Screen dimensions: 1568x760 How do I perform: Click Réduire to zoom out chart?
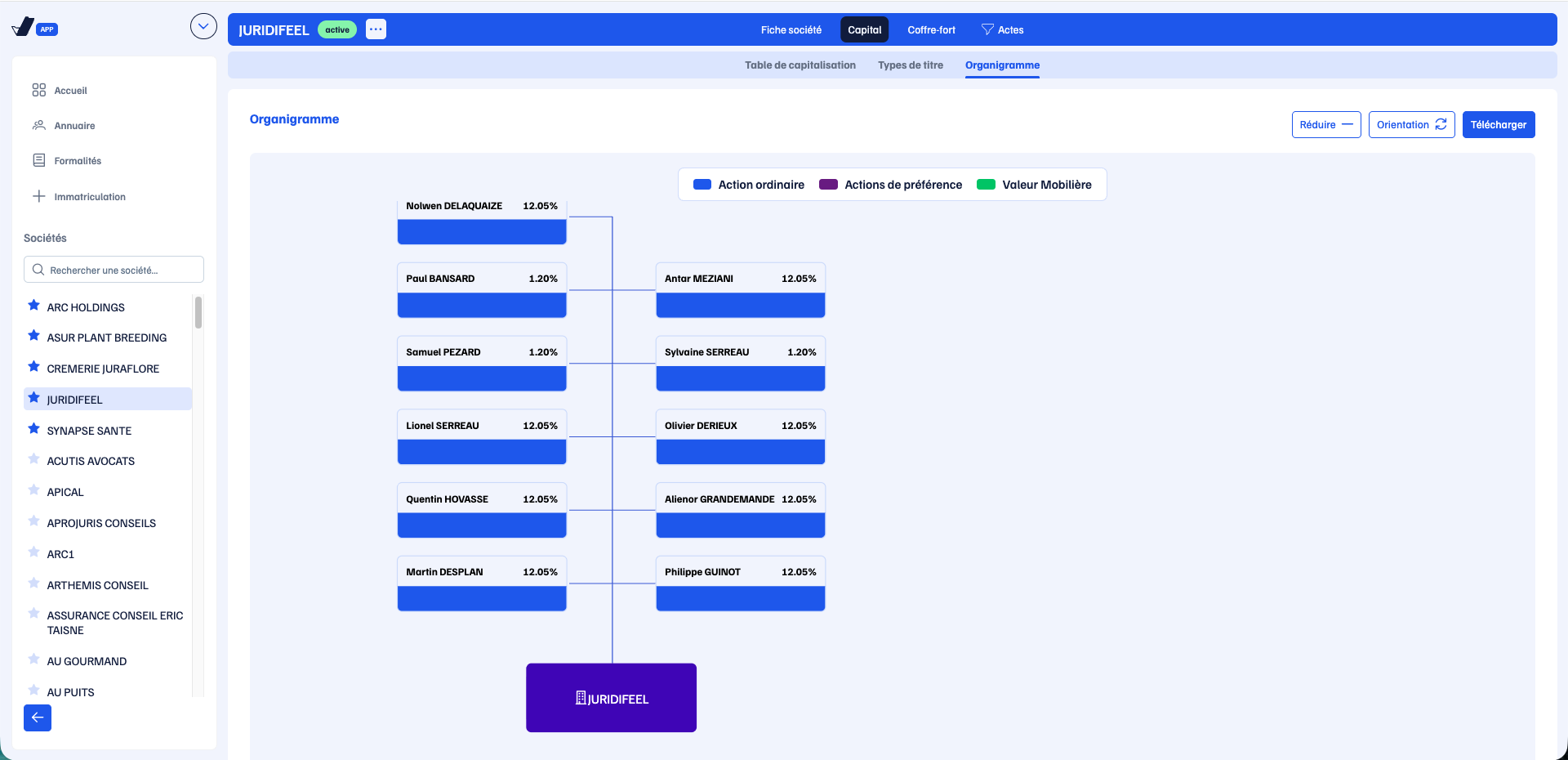(1326, 124)
